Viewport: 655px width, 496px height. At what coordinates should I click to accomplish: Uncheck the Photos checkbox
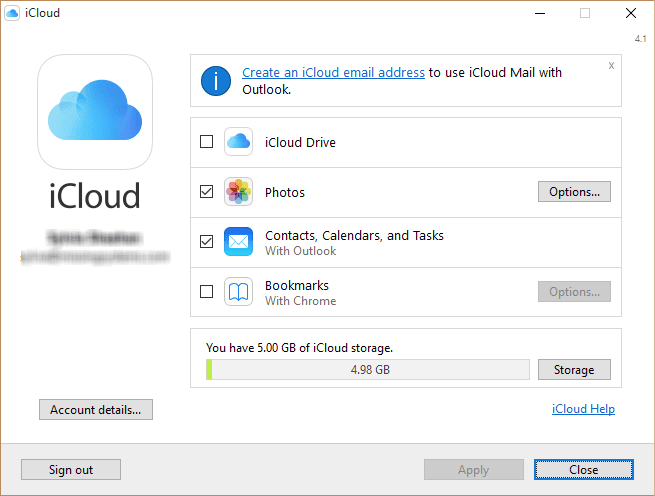(x=206, y=191)
